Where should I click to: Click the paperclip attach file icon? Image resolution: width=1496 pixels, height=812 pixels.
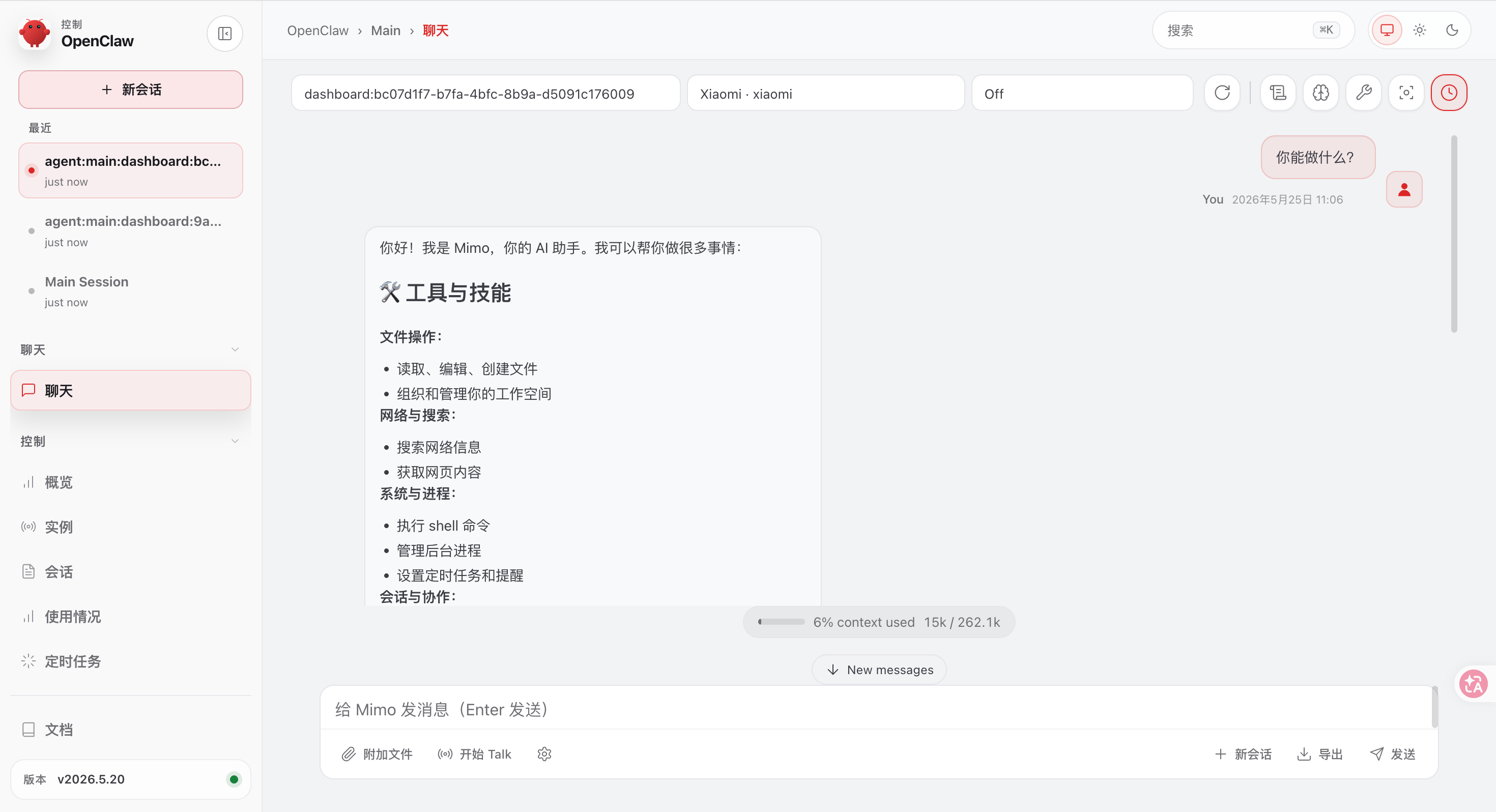point(349,754)
